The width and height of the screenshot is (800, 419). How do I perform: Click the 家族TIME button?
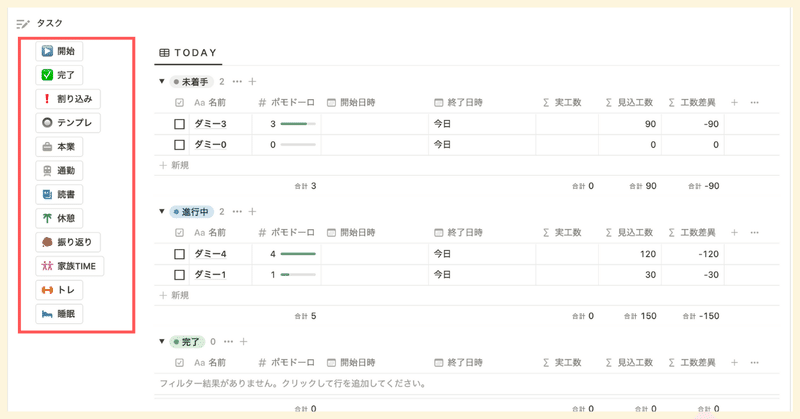[x=69, y=266]
